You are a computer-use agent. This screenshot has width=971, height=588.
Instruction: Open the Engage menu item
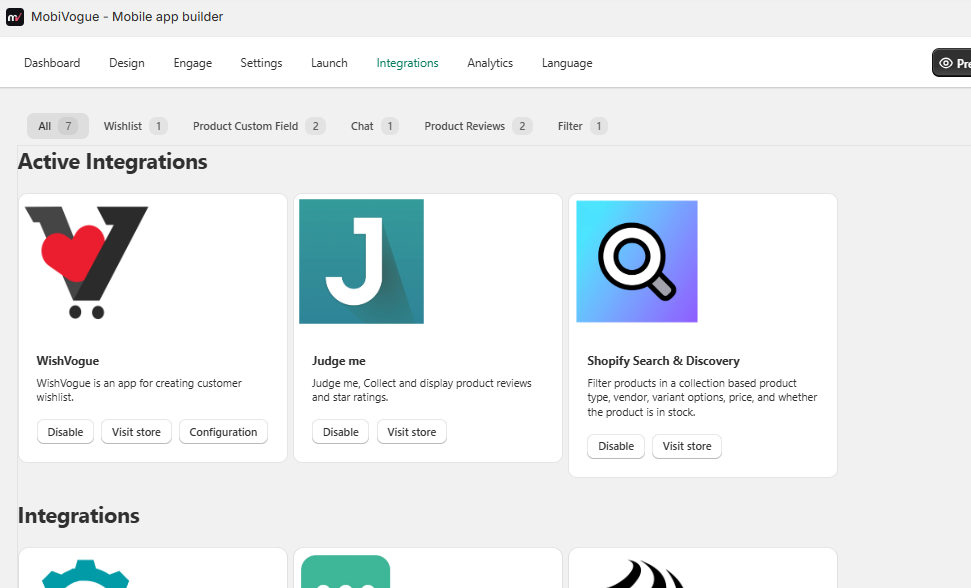193,63
